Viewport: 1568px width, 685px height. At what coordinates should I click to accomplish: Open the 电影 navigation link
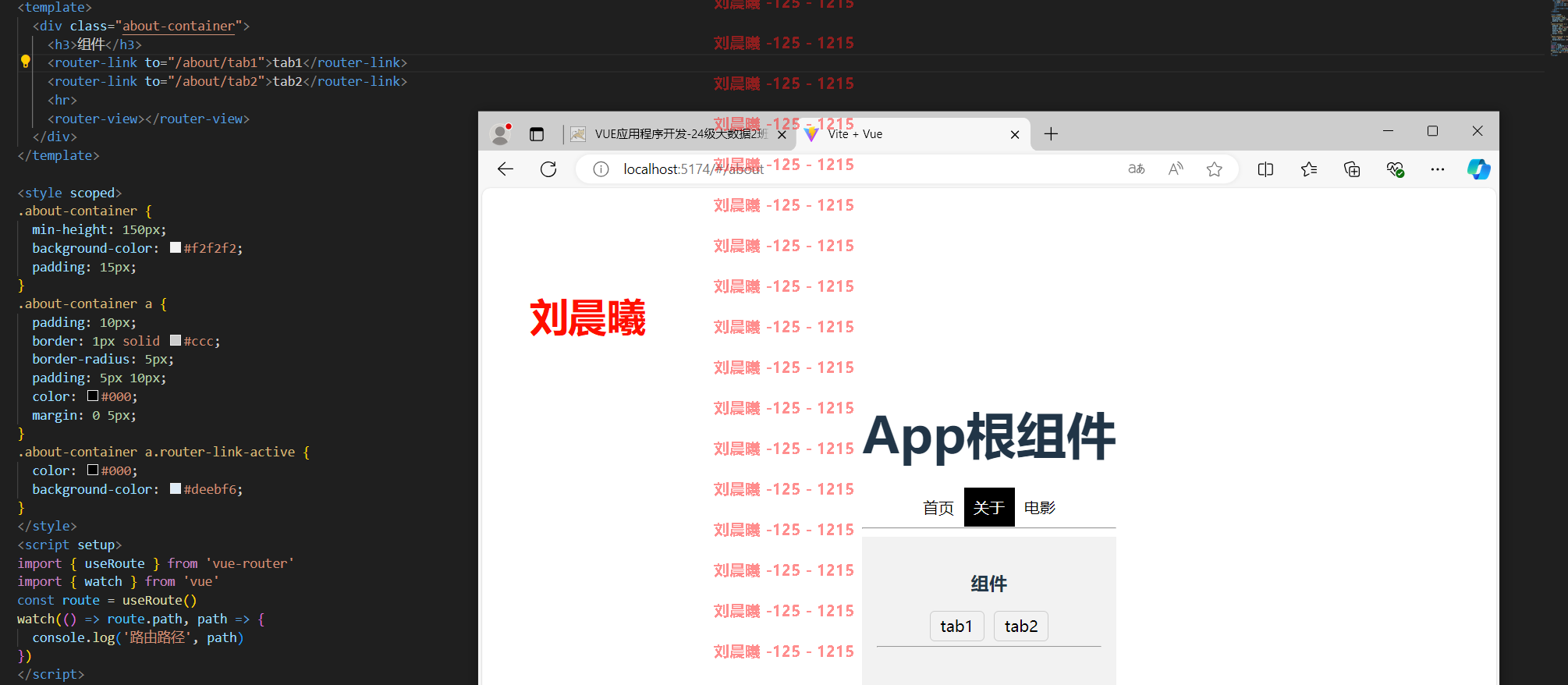[x=1040, y=508]
